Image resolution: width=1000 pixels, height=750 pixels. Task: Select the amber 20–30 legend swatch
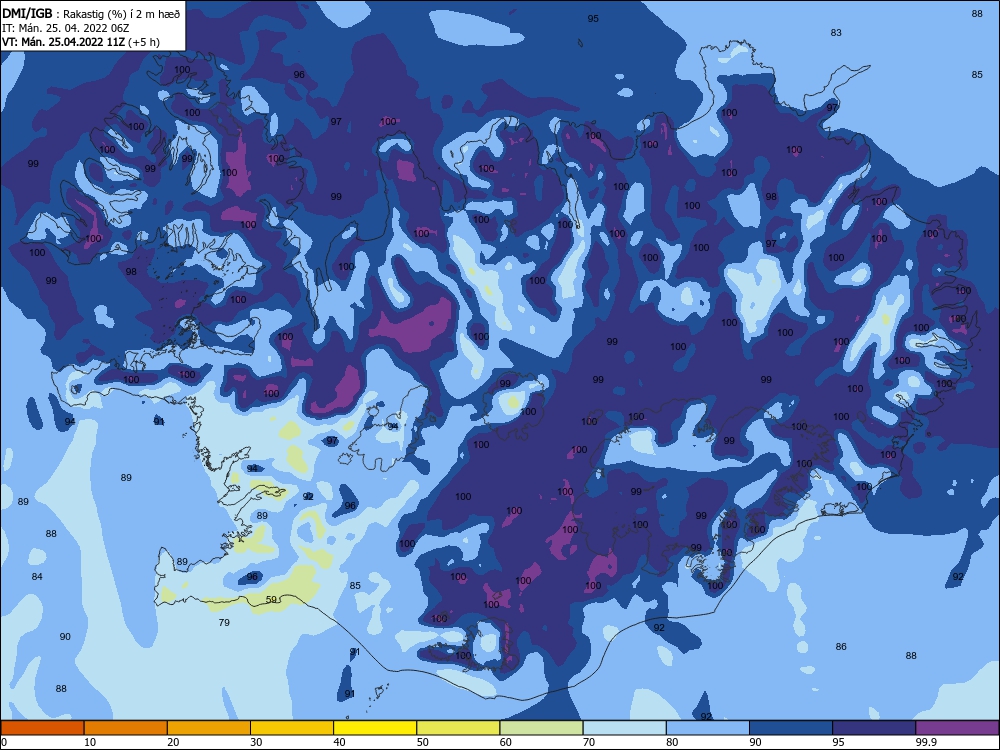pyautogui.click(x=209, y=728)
